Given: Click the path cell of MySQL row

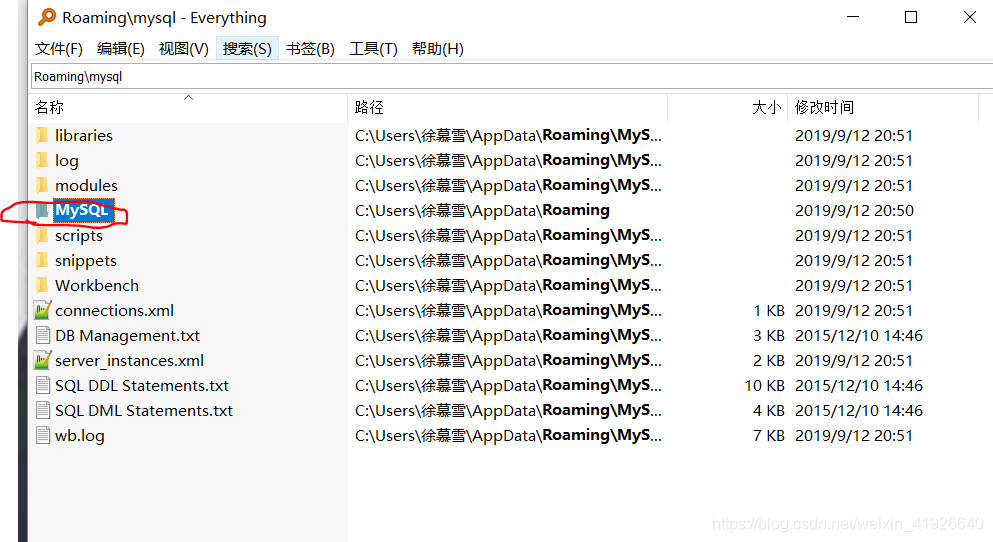Looking at the screenshot, I should click(x=483, y=210).
